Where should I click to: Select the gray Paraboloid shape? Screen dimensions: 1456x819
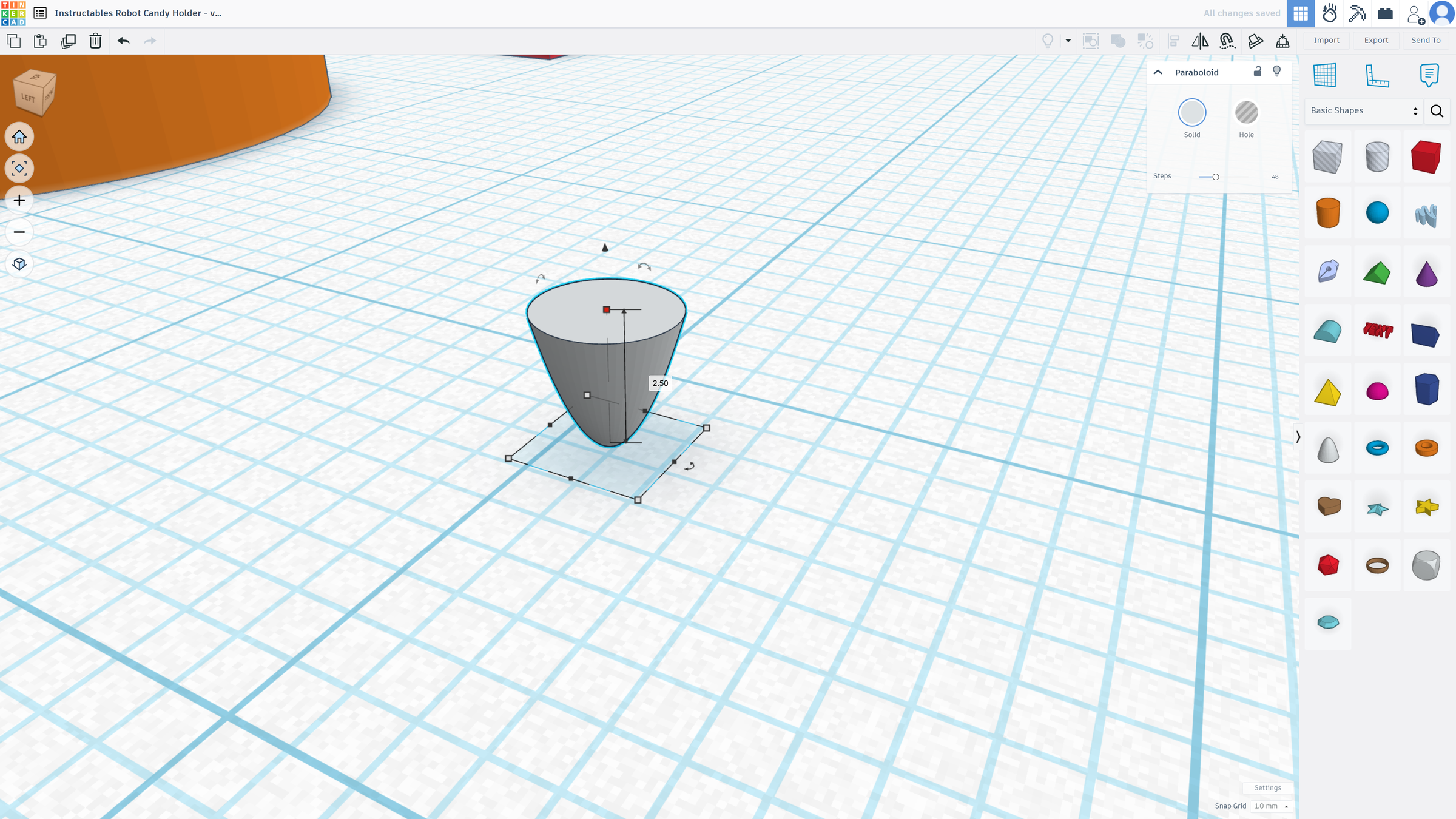[x=1328, y=450]
